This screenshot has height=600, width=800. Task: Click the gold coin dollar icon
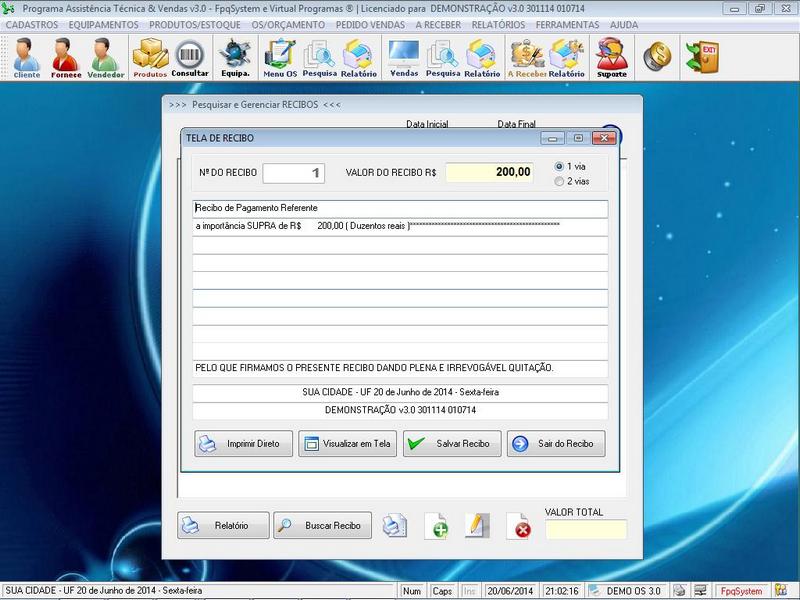(x=657, y=56)
